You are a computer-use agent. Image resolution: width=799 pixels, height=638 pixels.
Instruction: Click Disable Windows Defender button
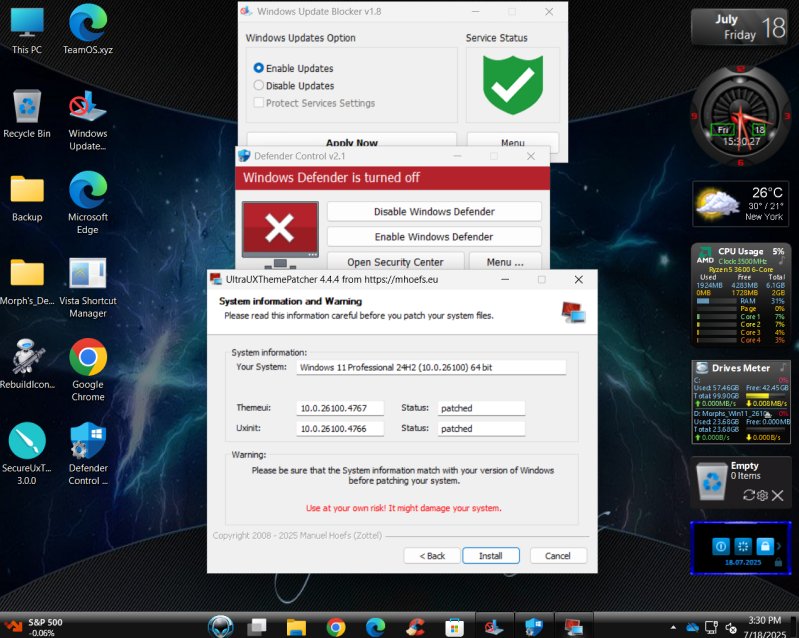click(434, 211)
